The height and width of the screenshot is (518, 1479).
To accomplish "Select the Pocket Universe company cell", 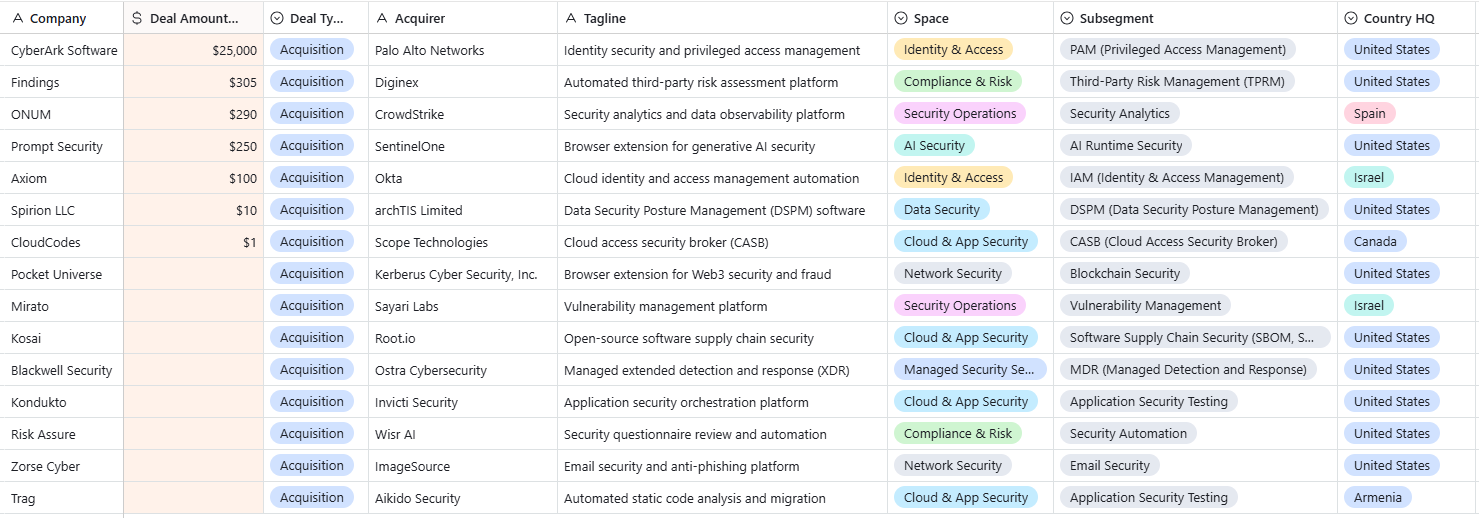I will pyautogui.click(x=62, y=274).
